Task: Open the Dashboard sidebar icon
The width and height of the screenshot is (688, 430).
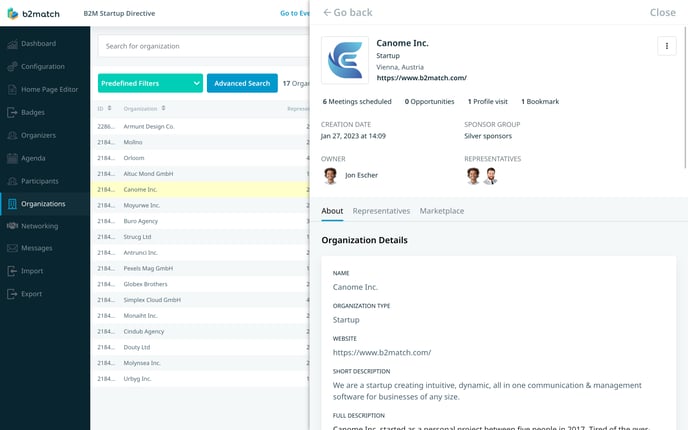Action: click(12, 44)
